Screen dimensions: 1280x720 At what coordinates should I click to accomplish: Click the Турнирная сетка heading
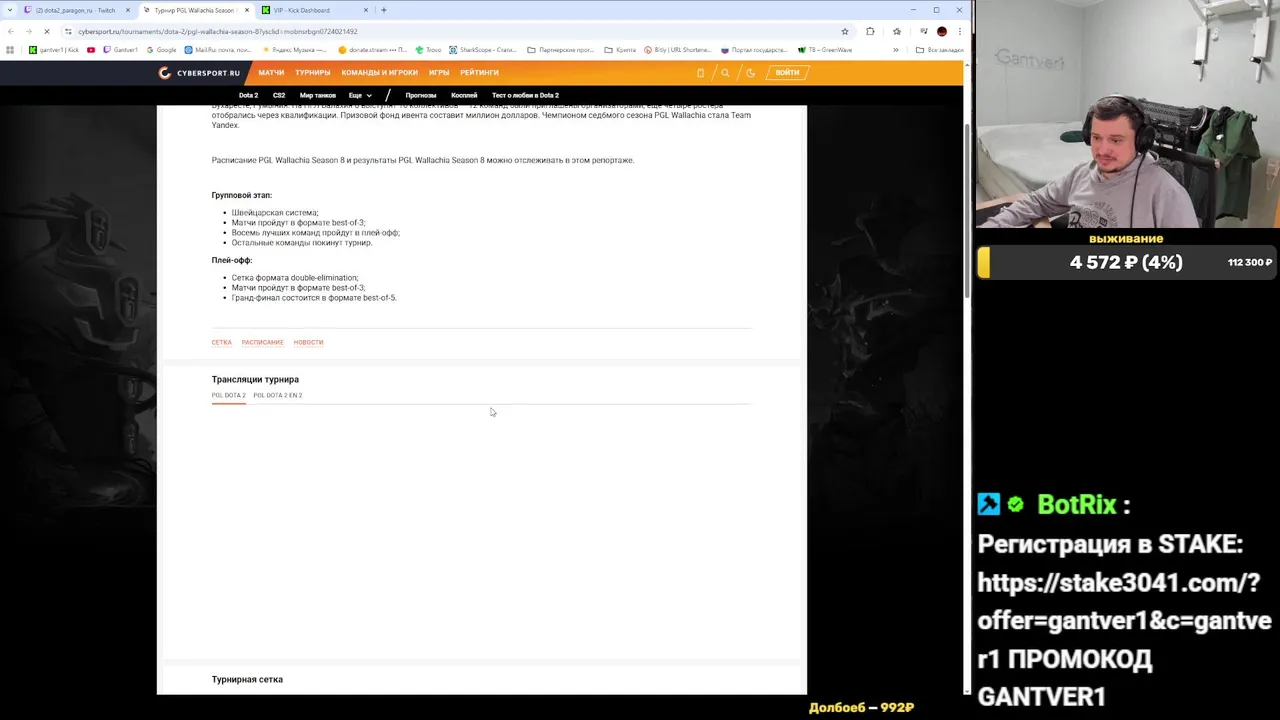247,679
